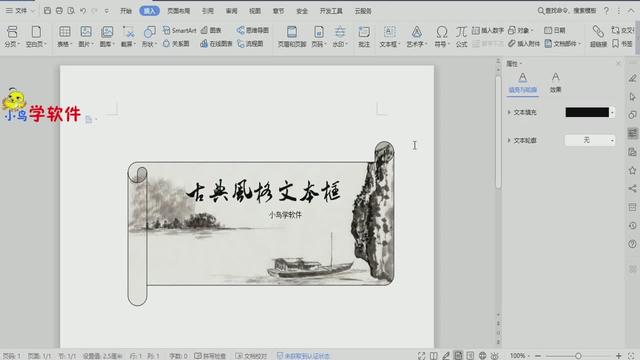The height and width of the screenshot is (360, 640).
Task: Click the 在线图表 online chart button
Action: click(x=216, y=43)
